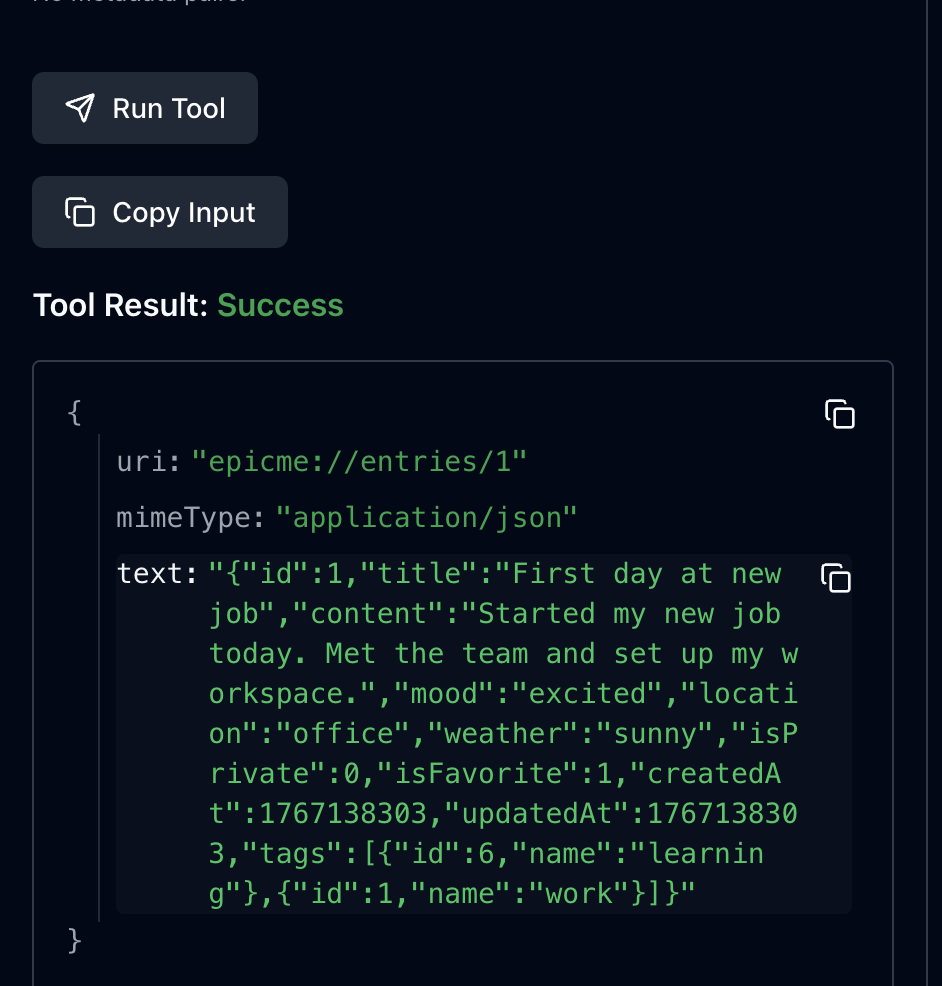Click the mimeType key label
This screenshot has height=986, width=942.
coord(190,518)
